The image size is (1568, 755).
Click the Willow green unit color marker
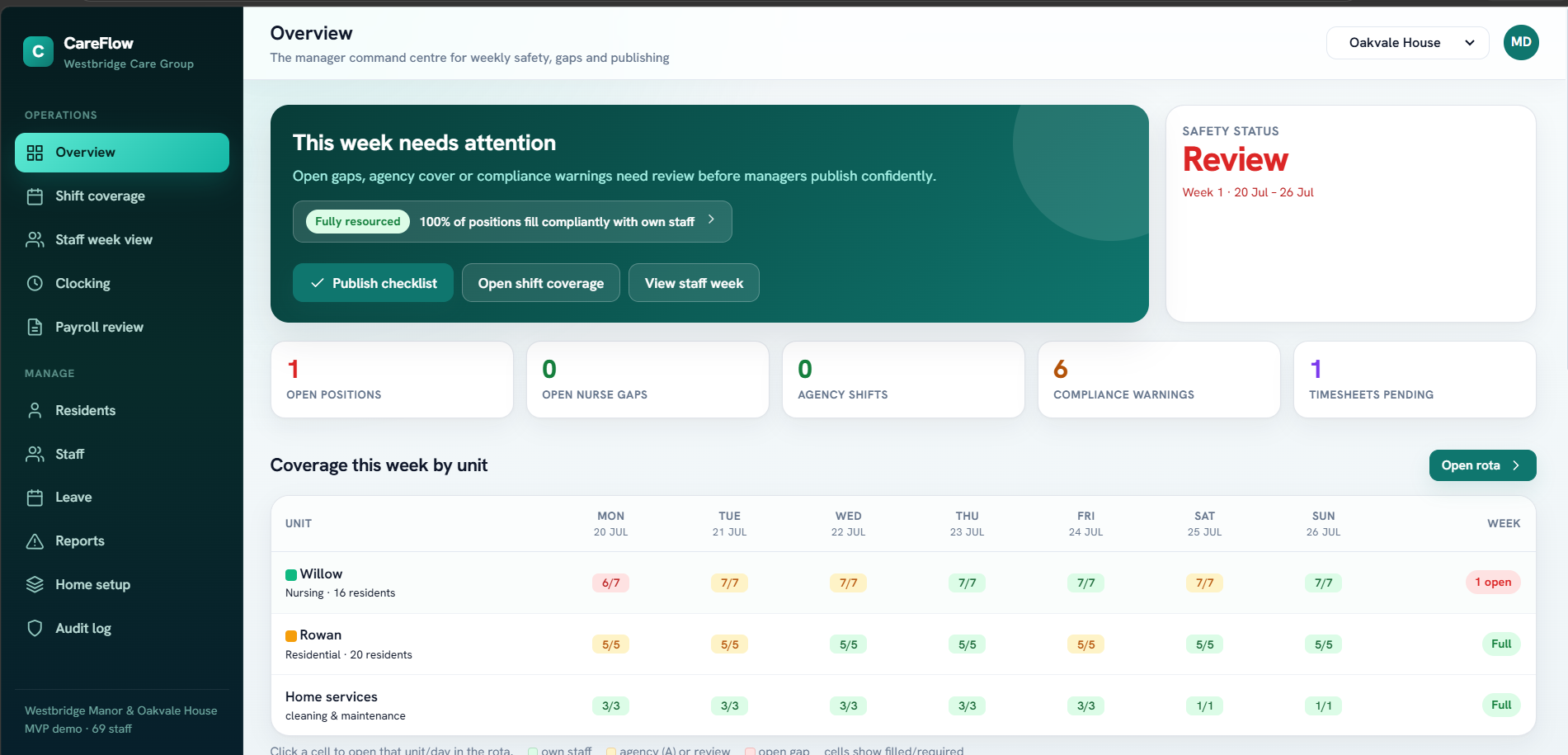point(291,575)
